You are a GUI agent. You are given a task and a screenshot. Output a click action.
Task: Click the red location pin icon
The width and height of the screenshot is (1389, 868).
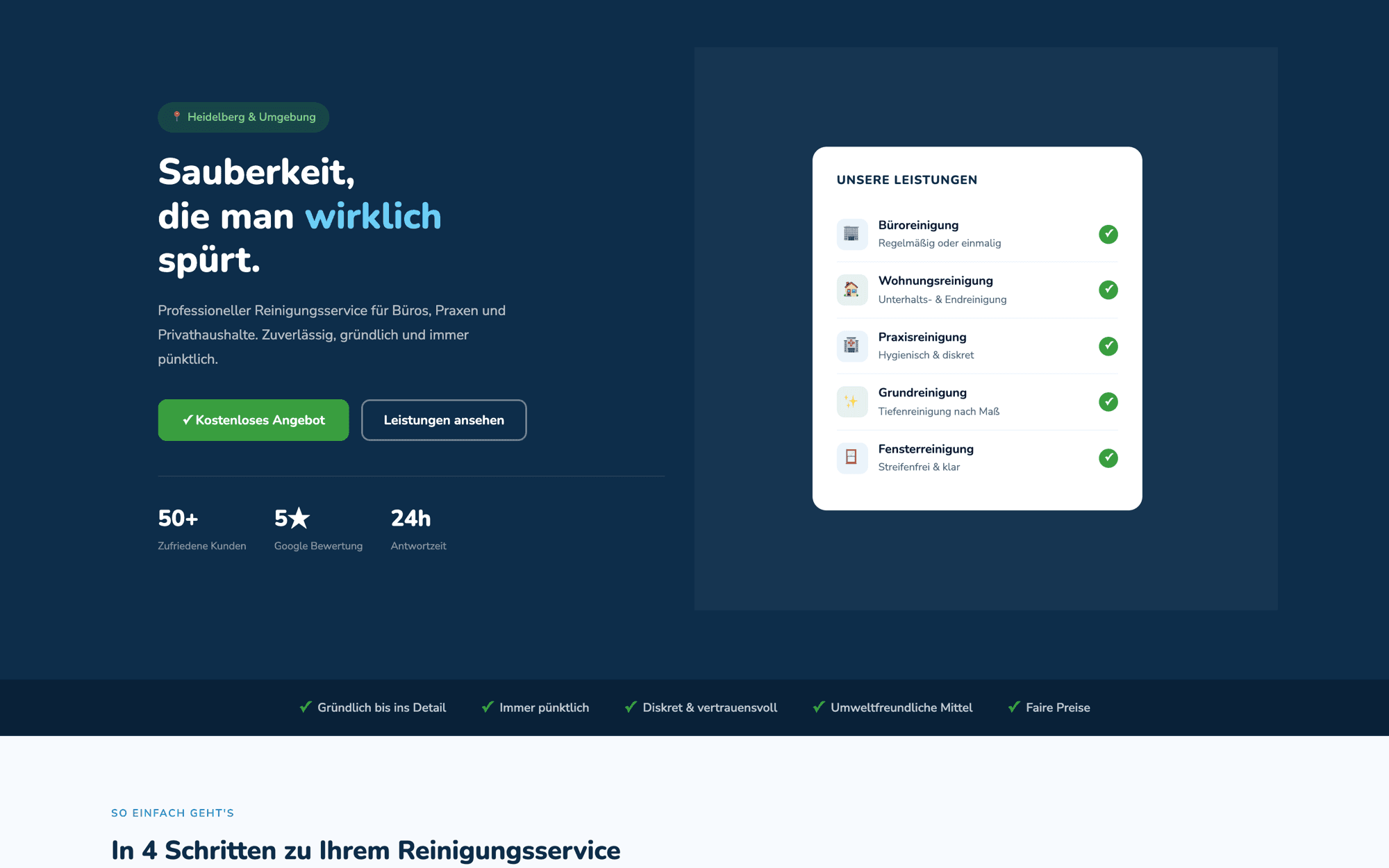coord(177,117)
